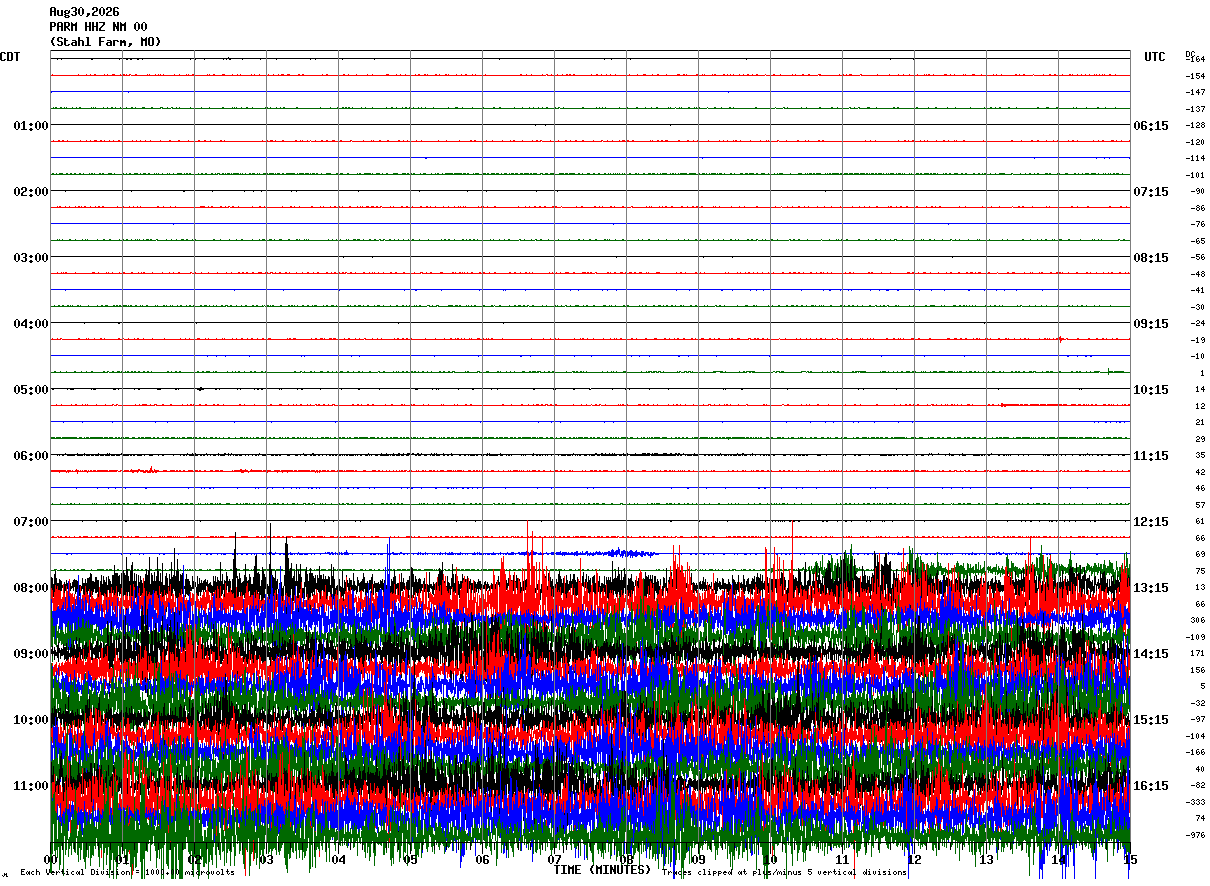Click minute 00 at the axis start
This screenshot has height=886, width=1210.
(51, 860)
